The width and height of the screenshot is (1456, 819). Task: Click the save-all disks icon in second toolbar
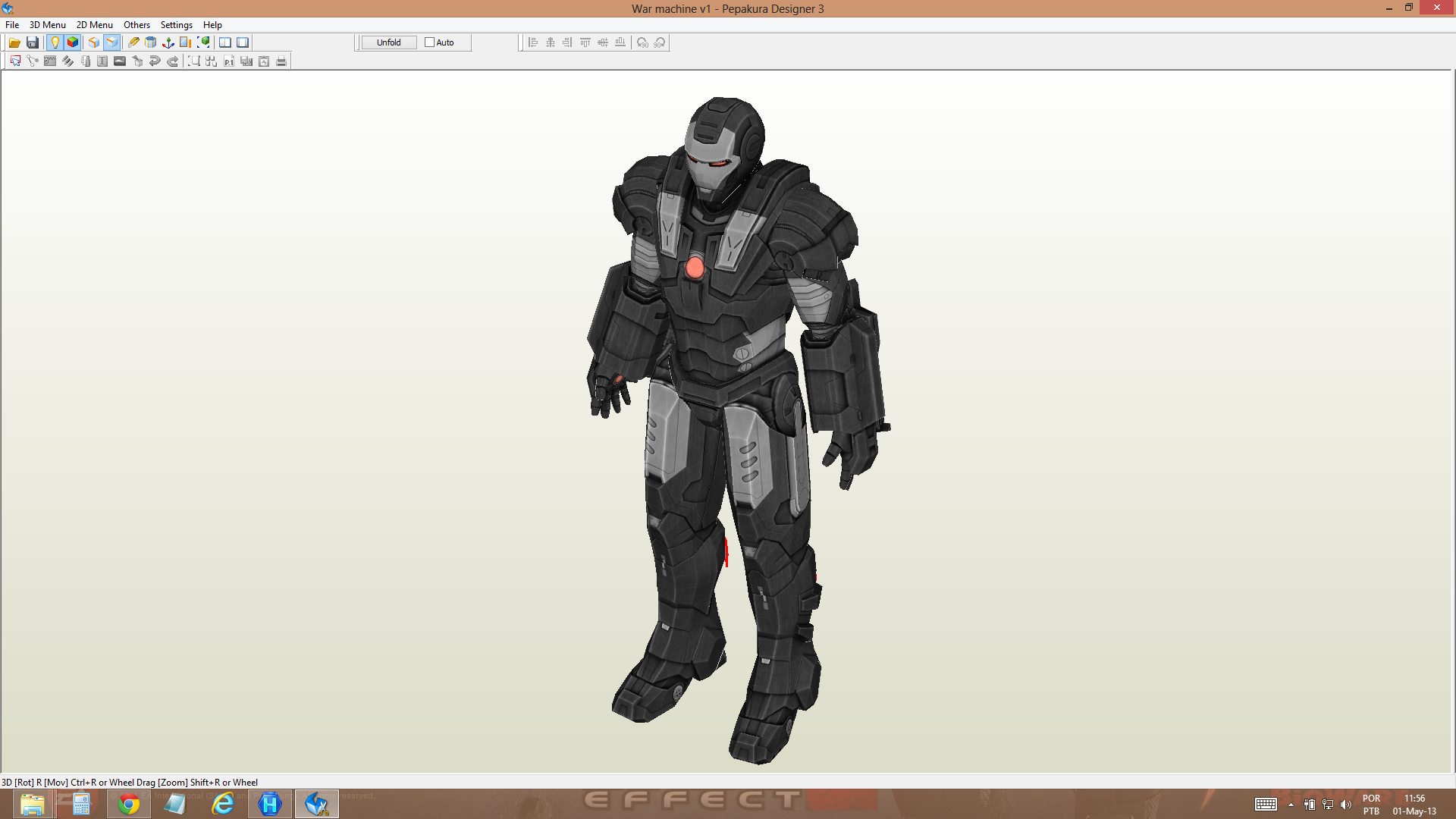coord(246,61)
